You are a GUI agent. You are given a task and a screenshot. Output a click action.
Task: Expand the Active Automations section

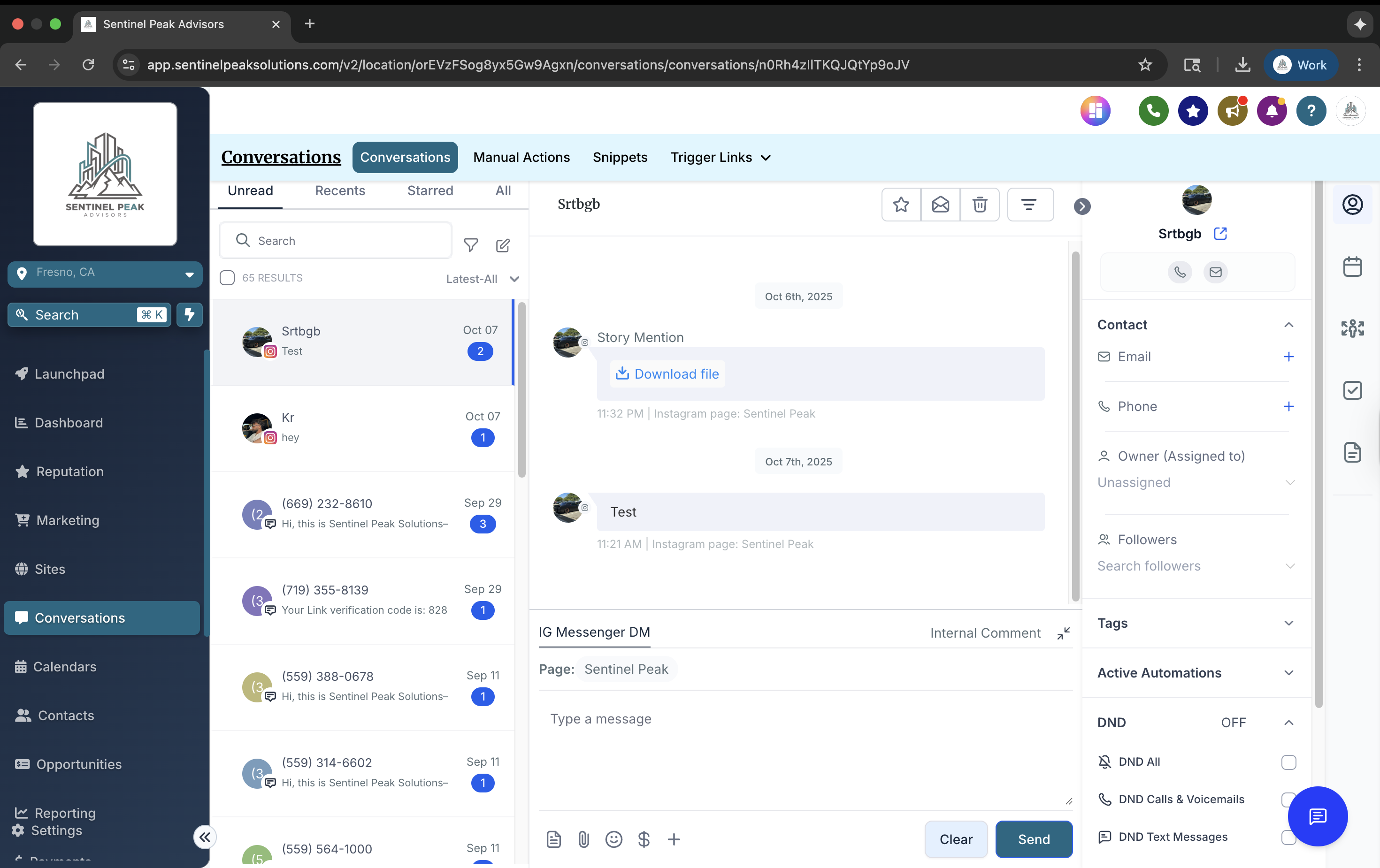pos(1289,673)
